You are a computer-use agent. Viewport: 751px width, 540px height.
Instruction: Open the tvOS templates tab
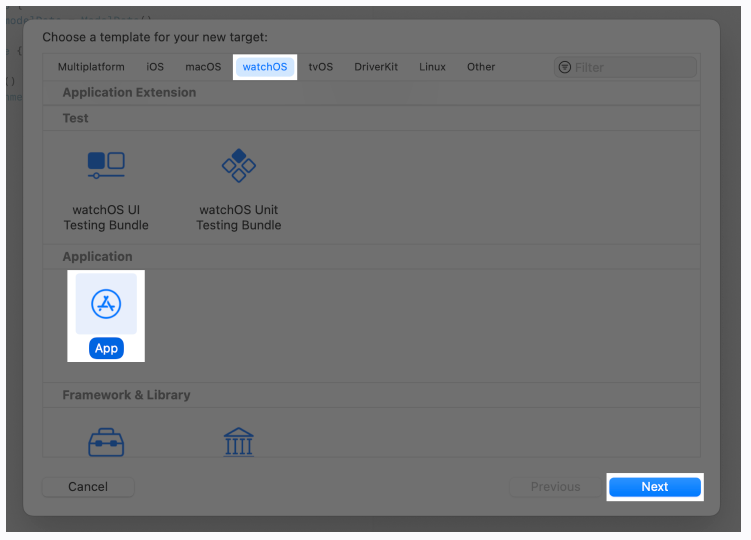320,67
